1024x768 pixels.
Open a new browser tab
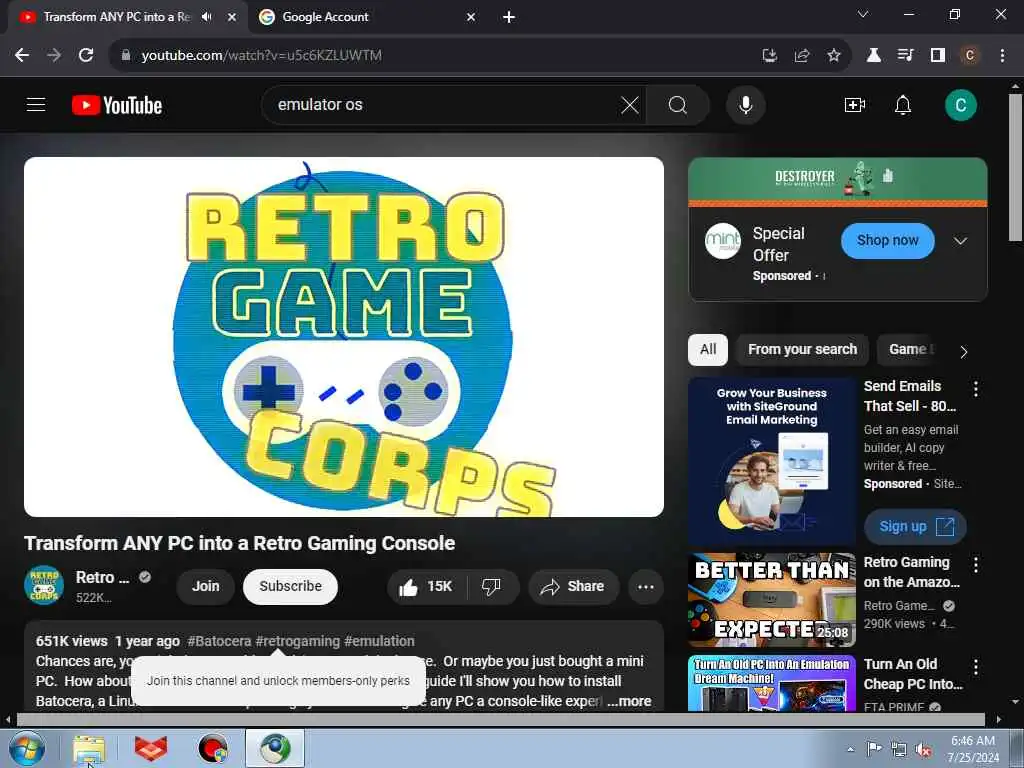coord(509,17)
